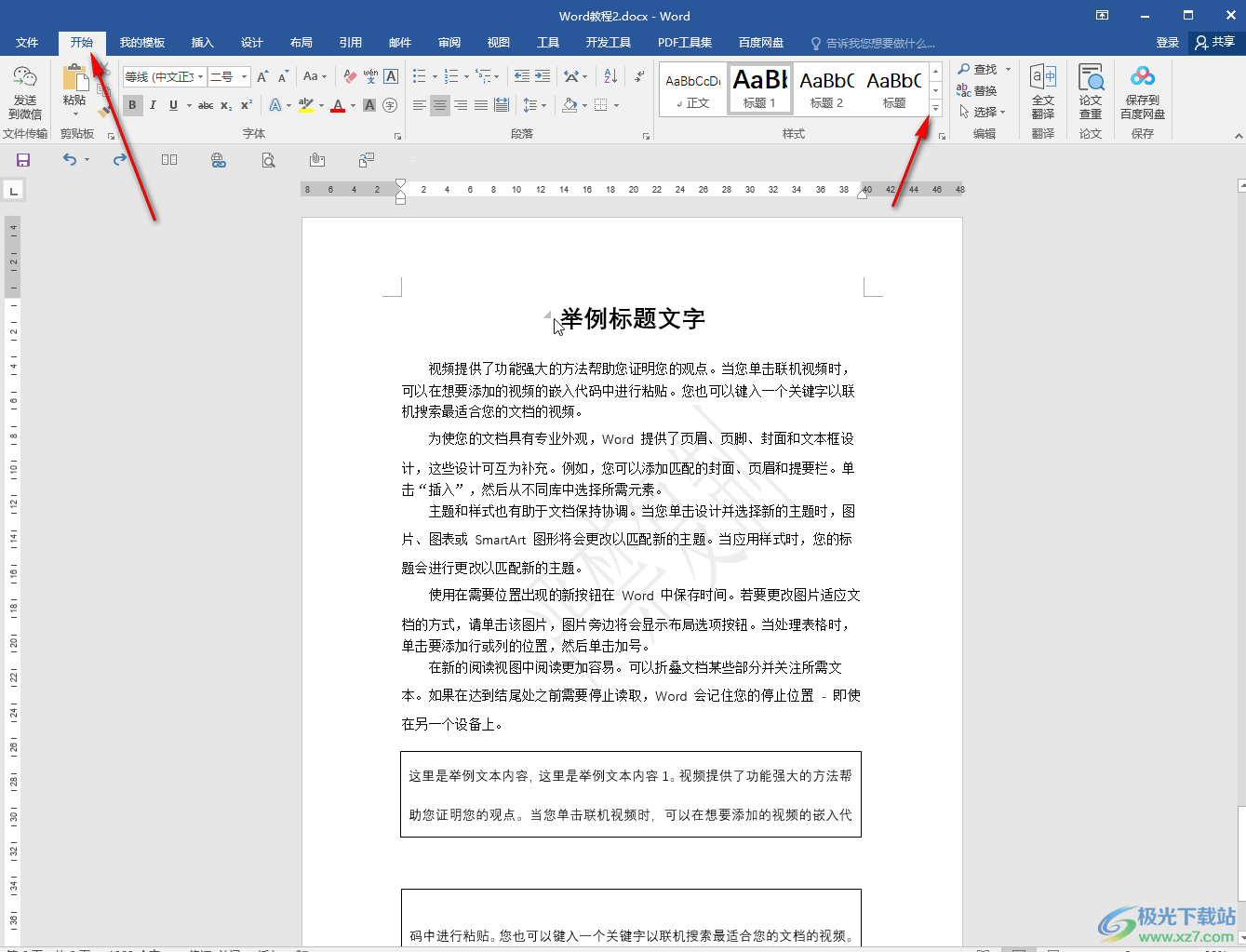The height and width of the screenshot is (952, 1246).
Task: Open the paper plagiarism check tool
Action: [1091, 92]
